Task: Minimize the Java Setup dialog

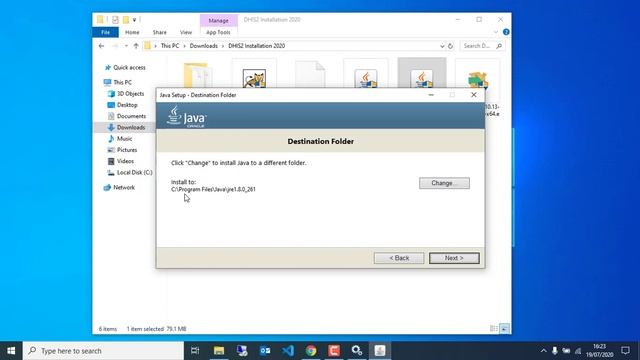Action: 431,95
